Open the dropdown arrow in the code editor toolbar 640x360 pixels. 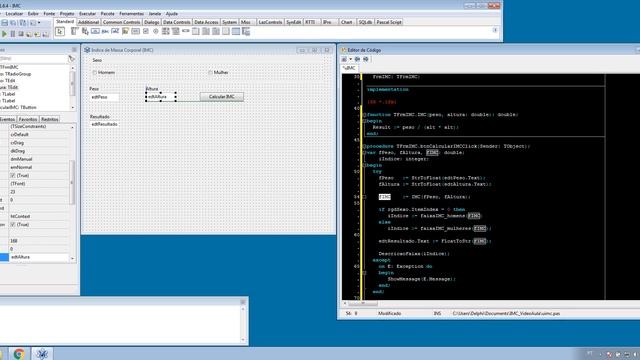[351, 59]
